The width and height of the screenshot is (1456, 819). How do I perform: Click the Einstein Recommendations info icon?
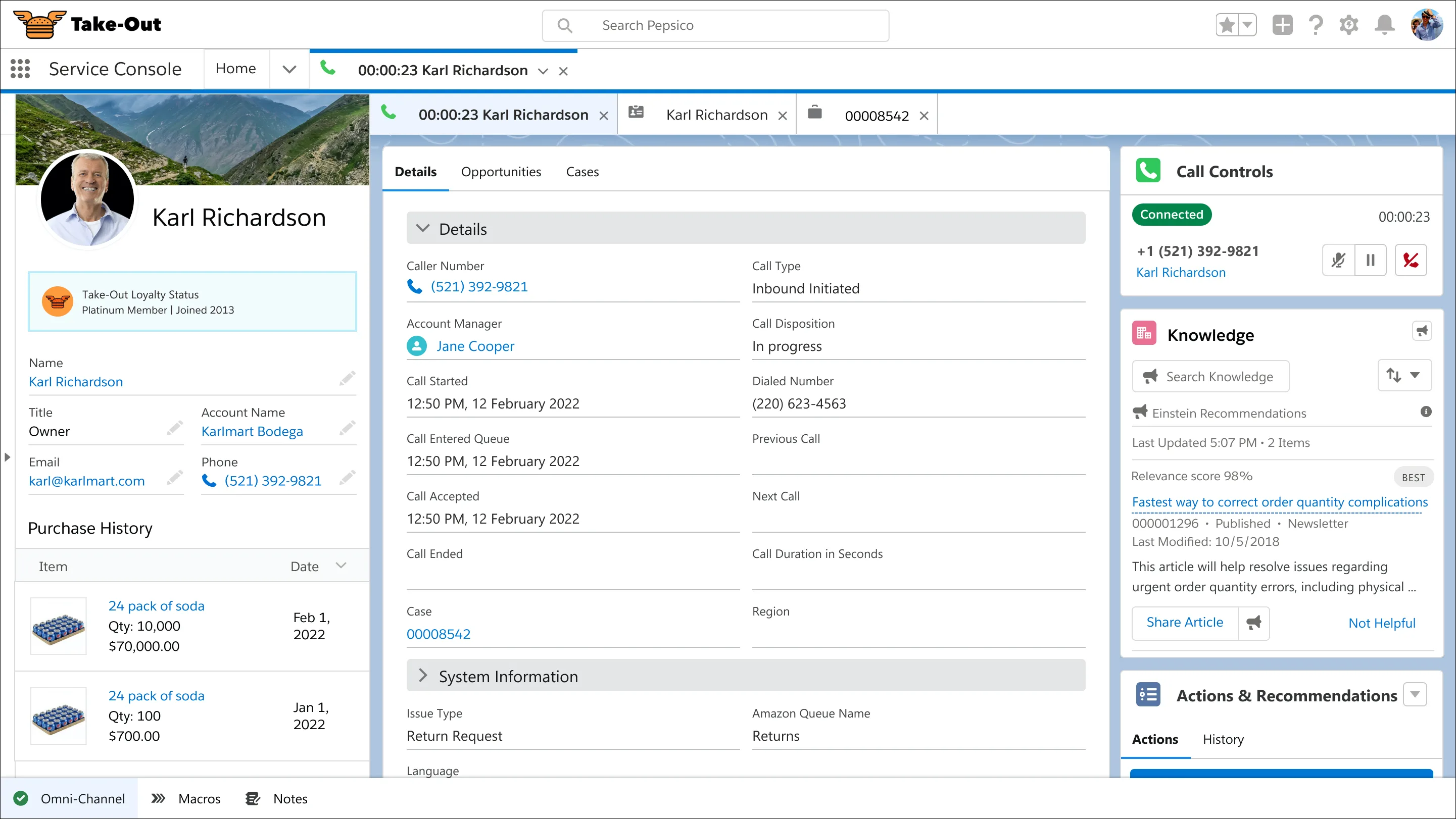pyautogui.click(x=1426, y=412)
